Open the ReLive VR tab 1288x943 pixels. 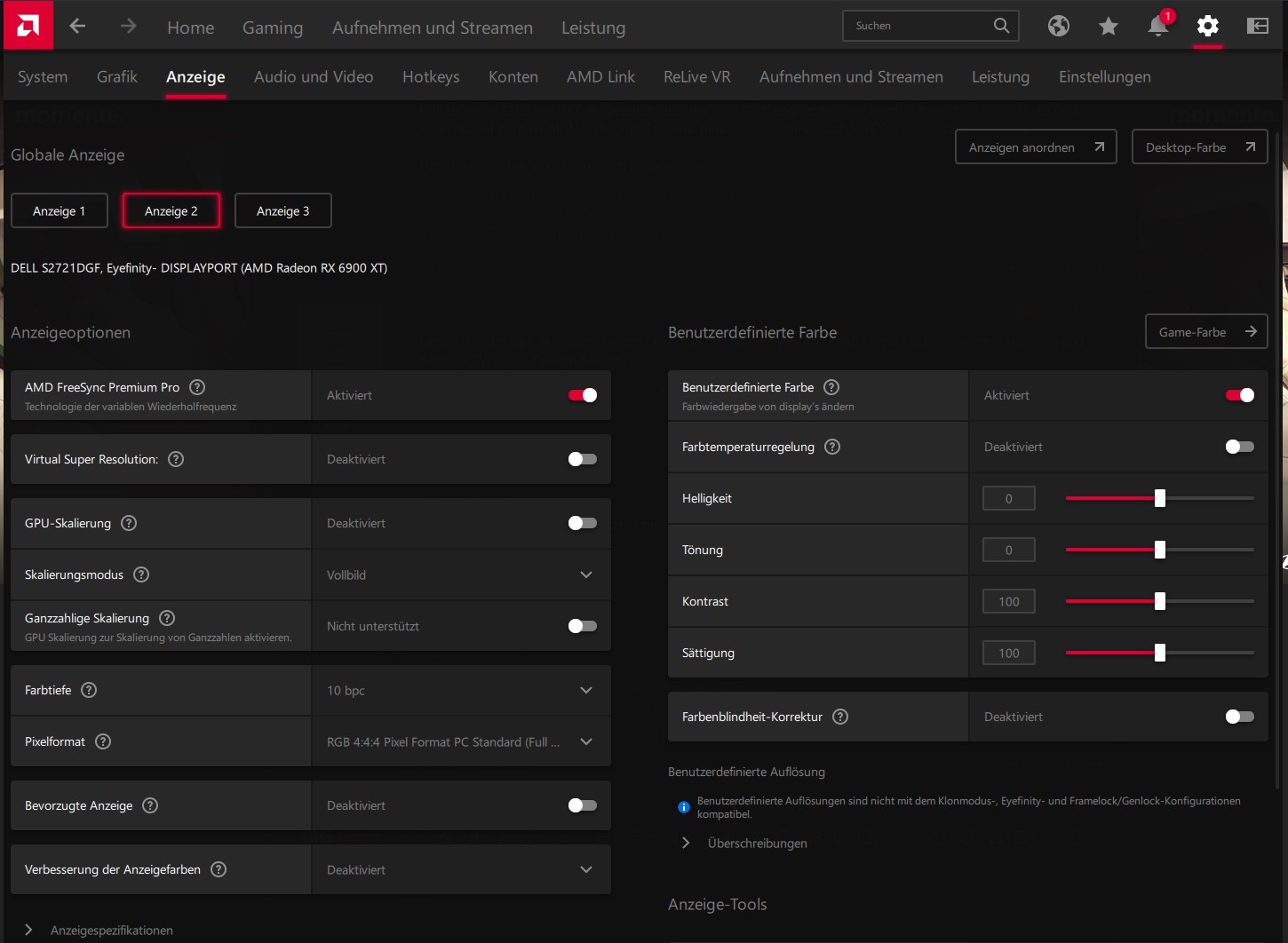point(697,77)
